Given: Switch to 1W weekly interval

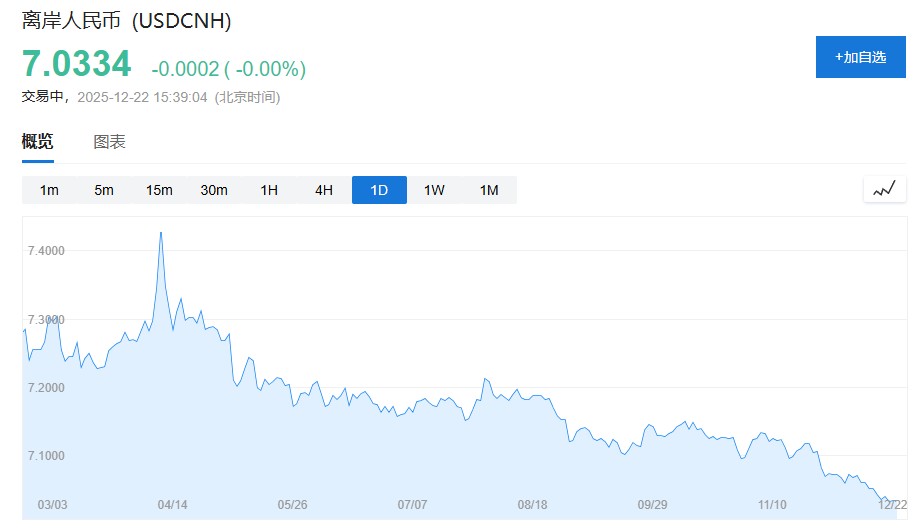Looking at the screenshot, I should tap(434, 190).
